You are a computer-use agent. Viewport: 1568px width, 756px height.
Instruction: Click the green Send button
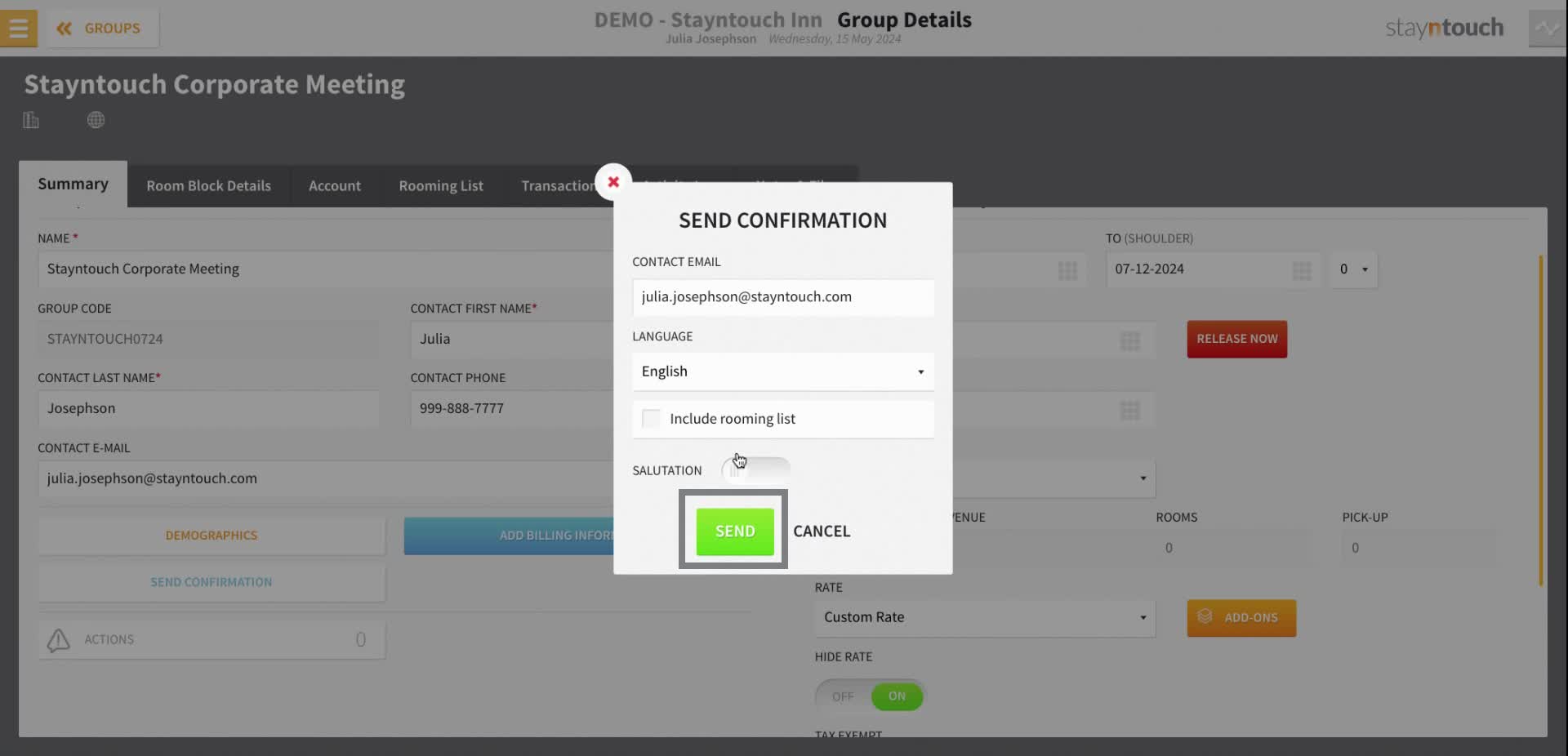[735, 531]
